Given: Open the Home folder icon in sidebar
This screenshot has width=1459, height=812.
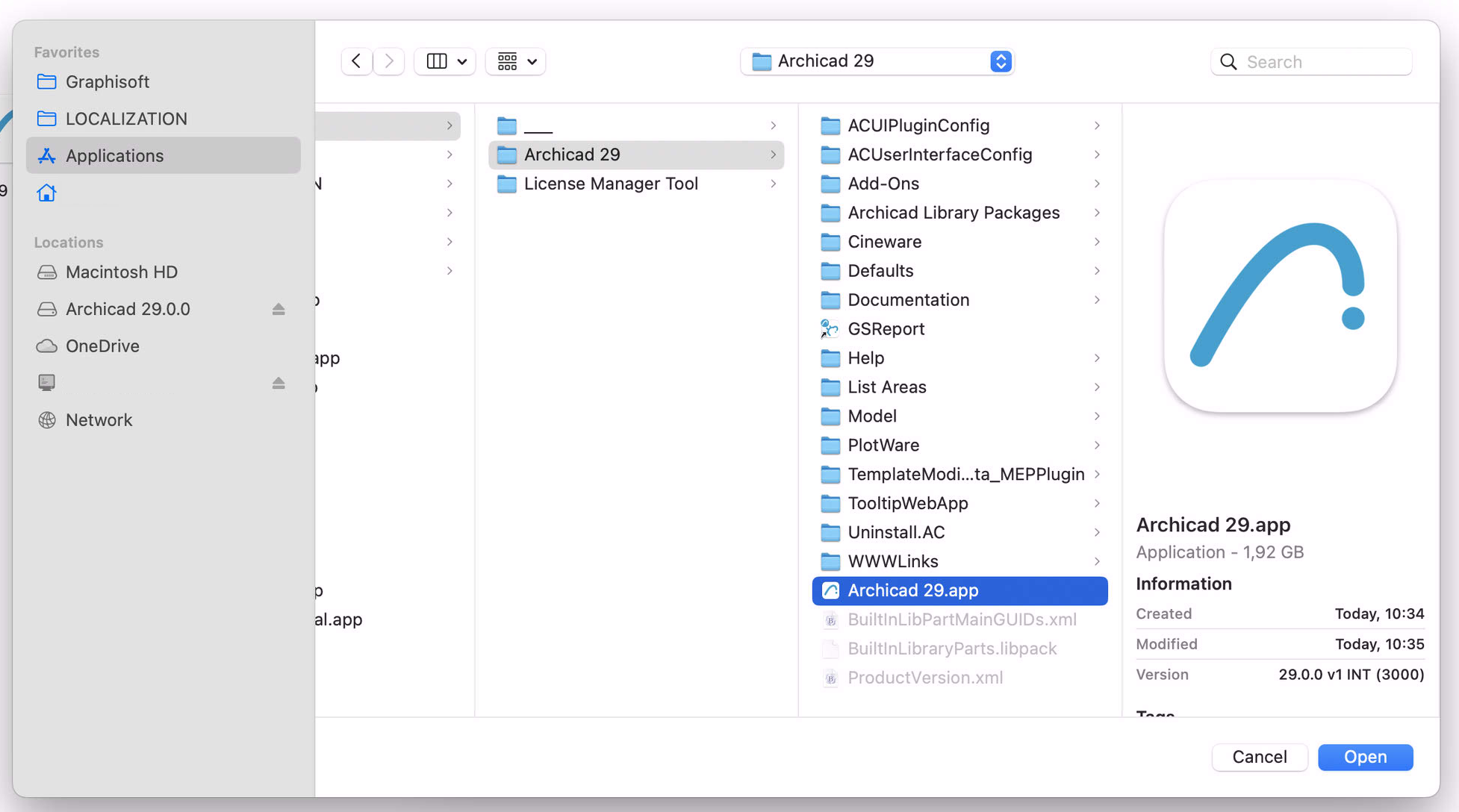Looking at the screenshot, I should click(46, 193).
